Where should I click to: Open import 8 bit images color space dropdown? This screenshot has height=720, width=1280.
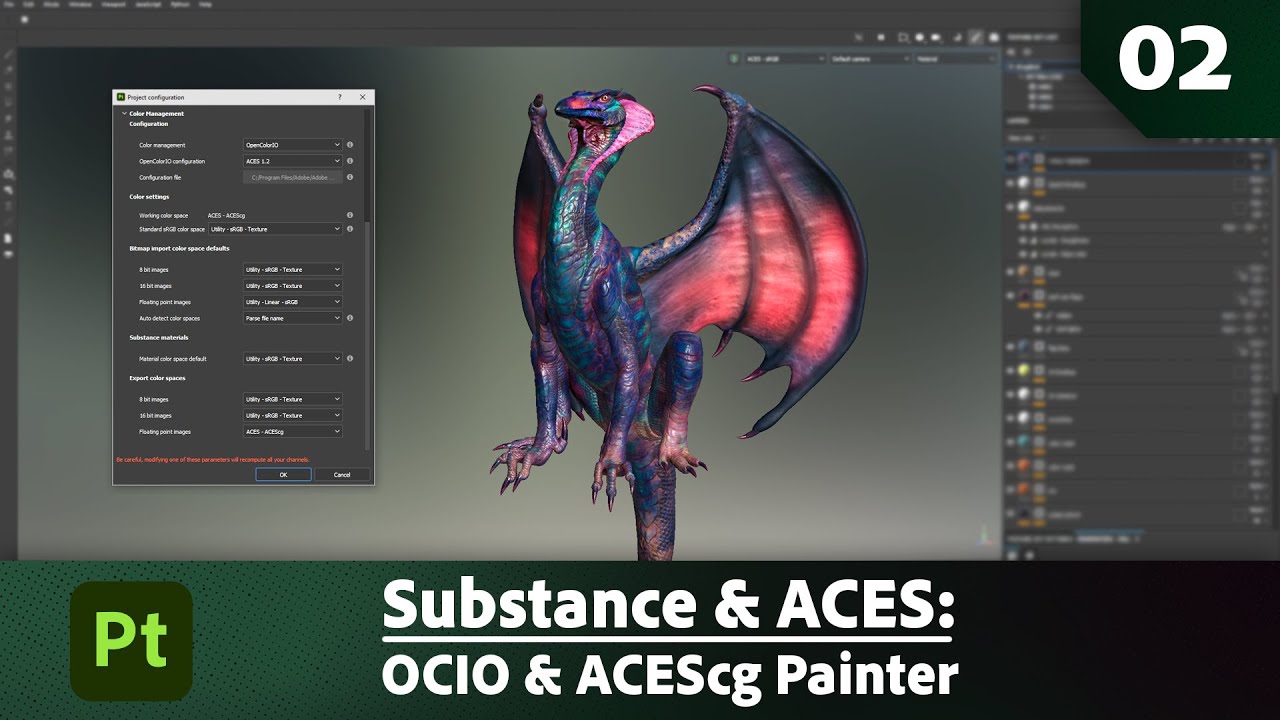(x=292, y=269)
